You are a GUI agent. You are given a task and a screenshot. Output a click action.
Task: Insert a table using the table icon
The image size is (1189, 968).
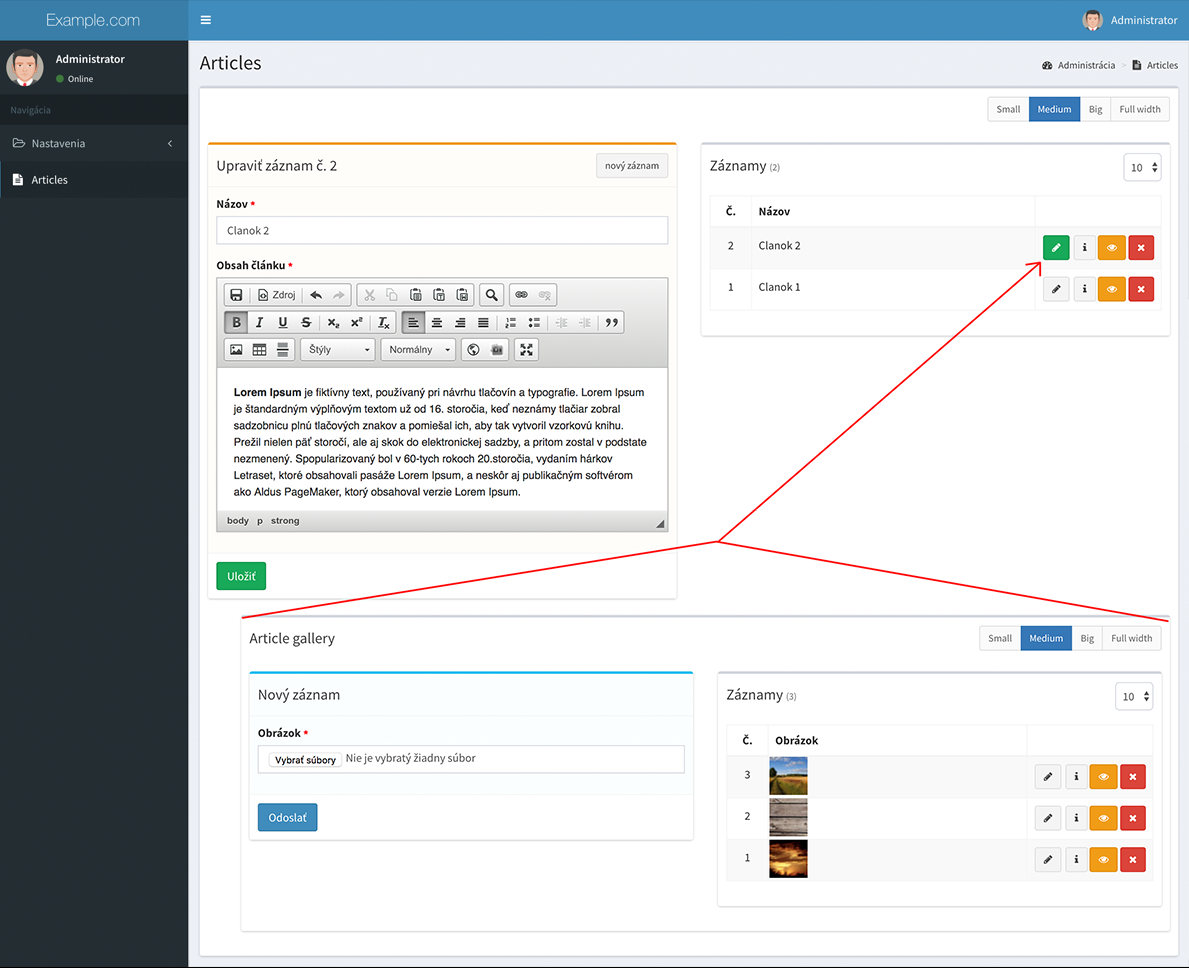259,349
